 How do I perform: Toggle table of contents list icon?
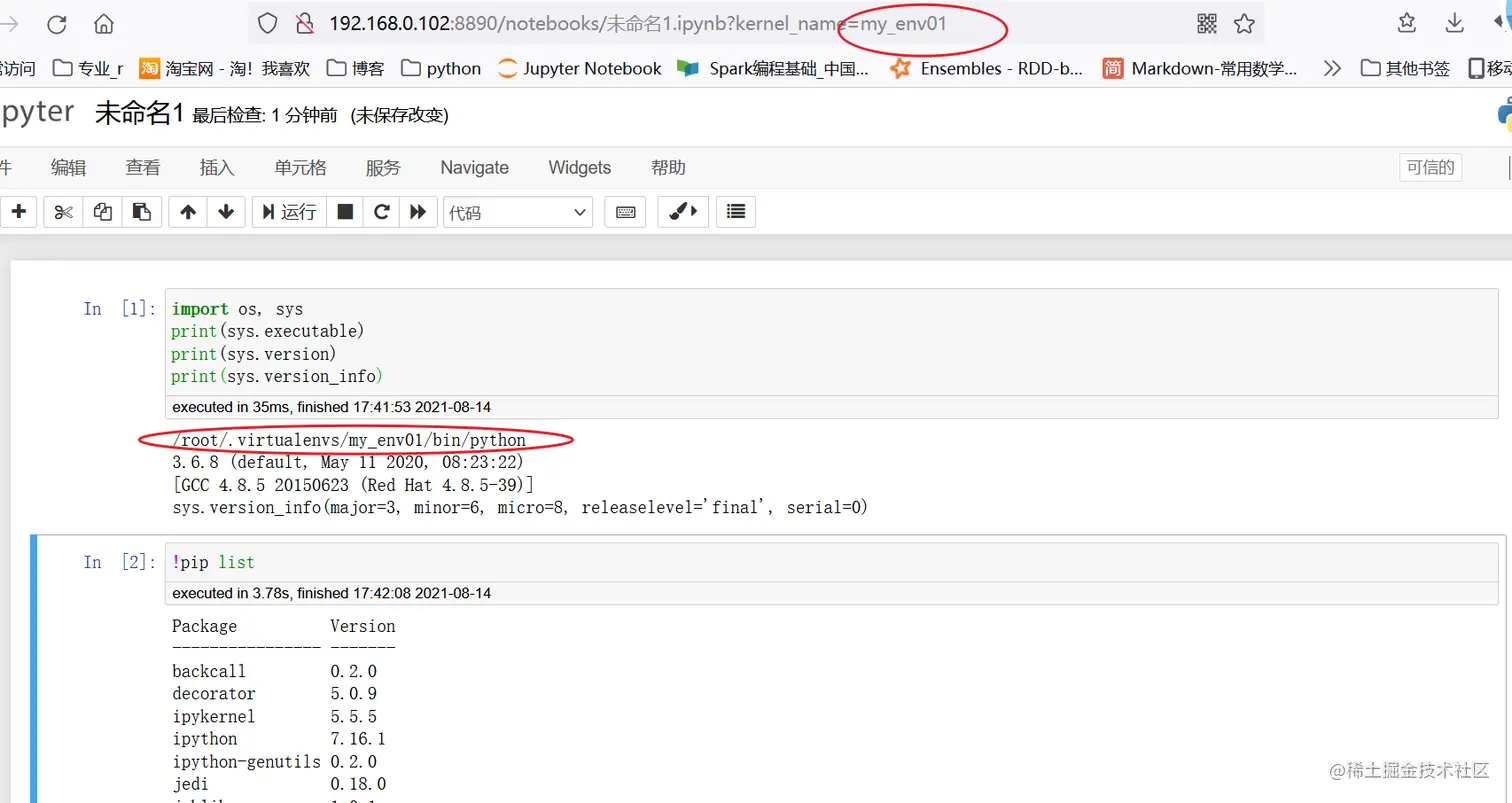(x=737, y=211)
